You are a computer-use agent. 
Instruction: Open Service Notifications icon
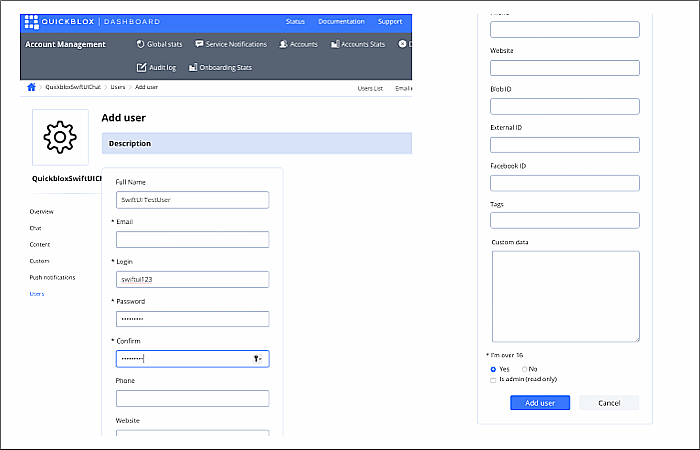199,44
